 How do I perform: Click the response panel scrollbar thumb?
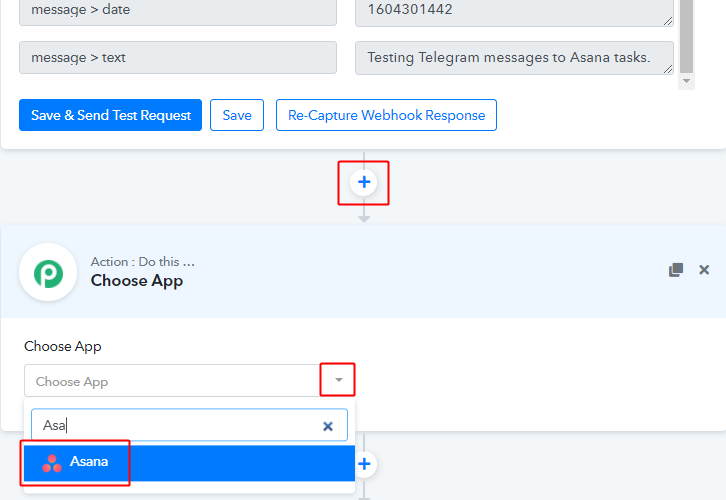[687, 36]
